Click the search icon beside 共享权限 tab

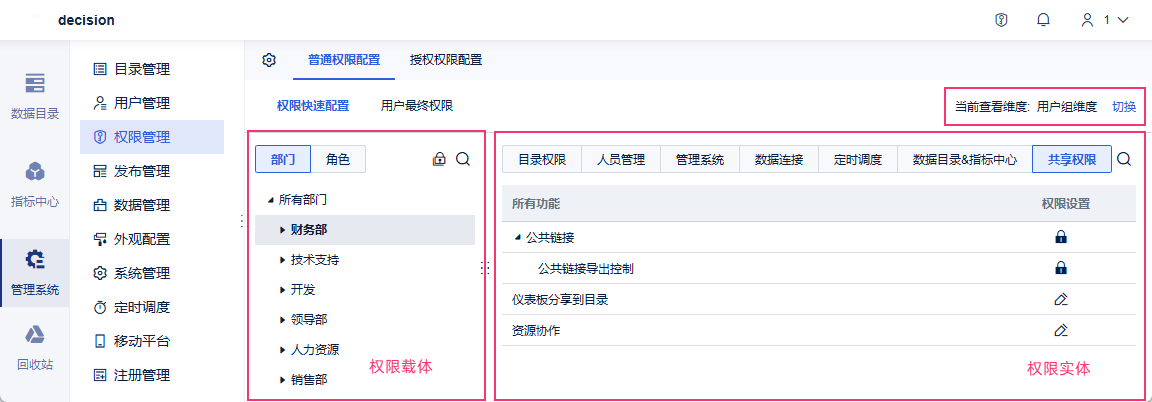tap(1124, 159)
